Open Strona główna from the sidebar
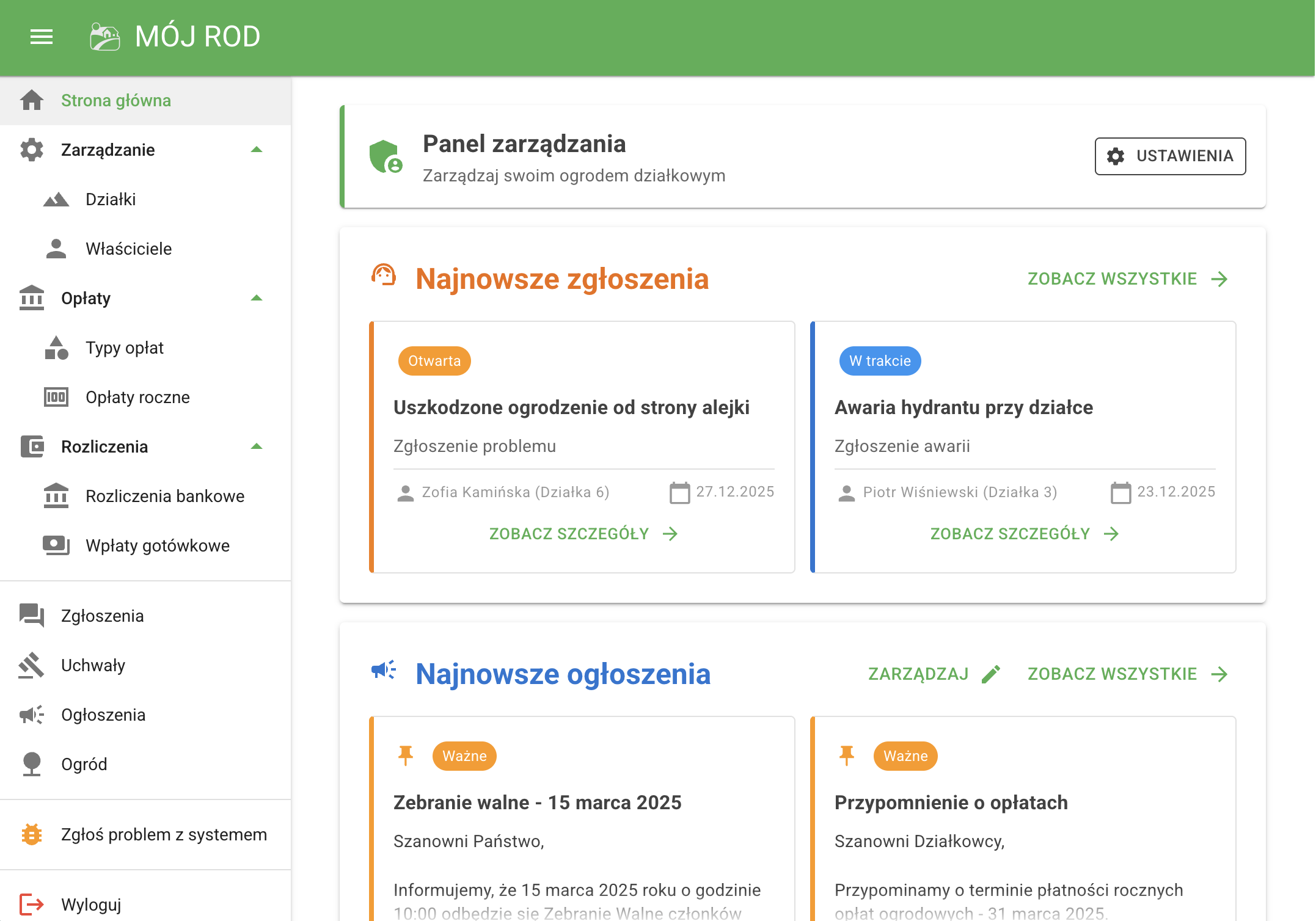This screenshot has height=921, width=1316. click(x=116, y=100)
